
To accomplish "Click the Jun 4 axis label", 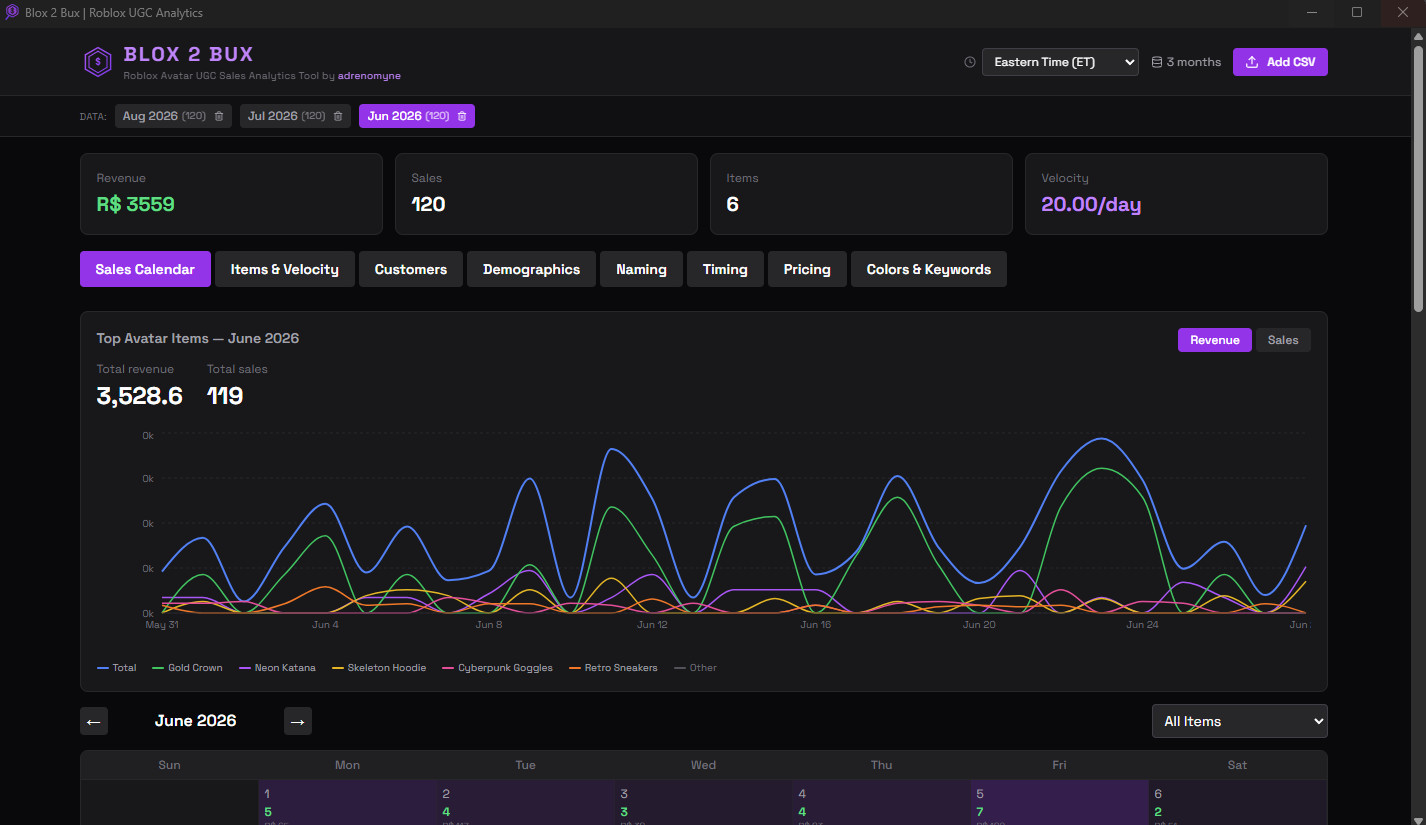I will pyautogui.click(x=326, y=625).
